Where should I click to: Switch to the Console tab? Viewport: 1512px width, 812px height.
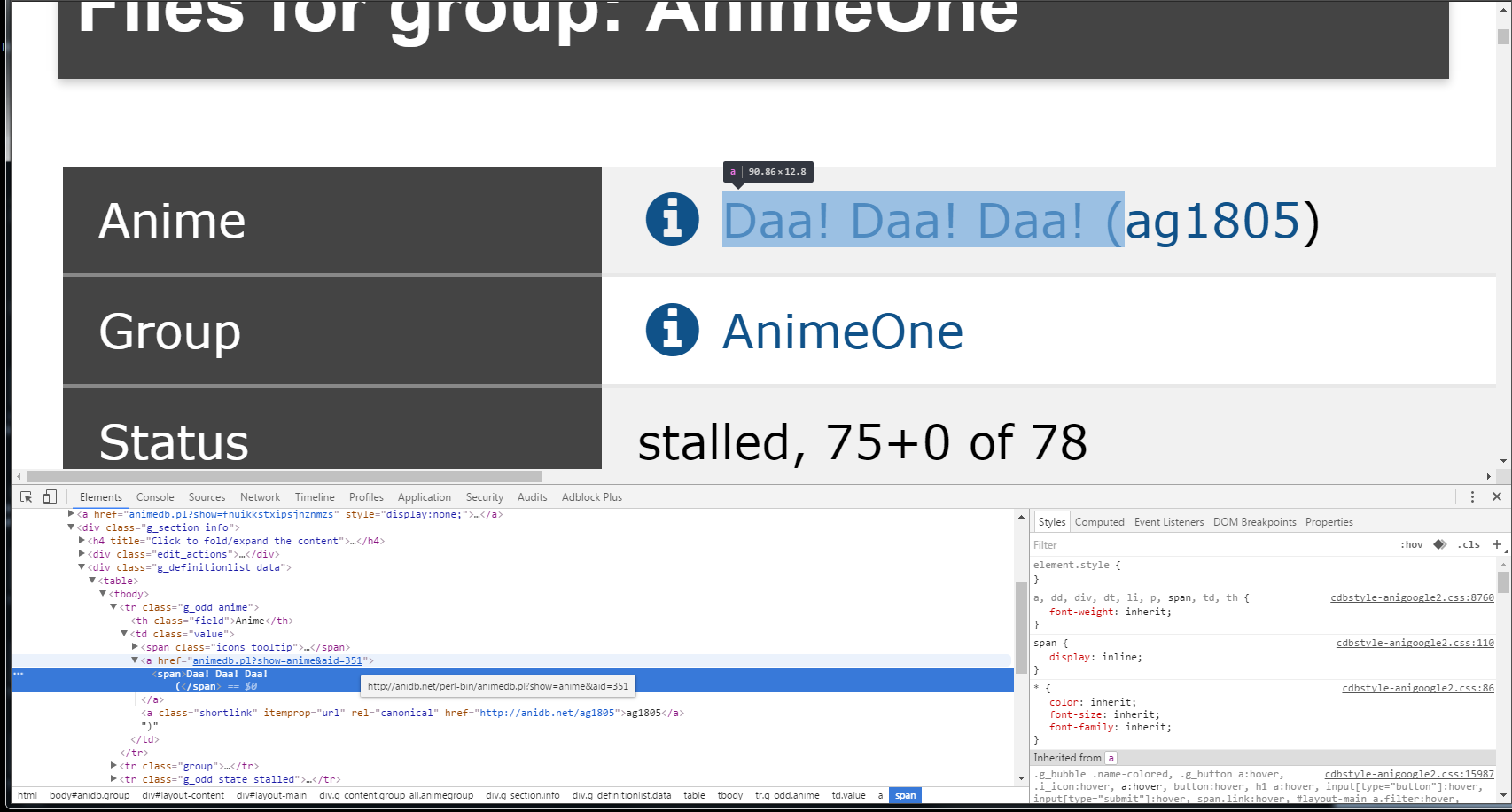point(155,497)
